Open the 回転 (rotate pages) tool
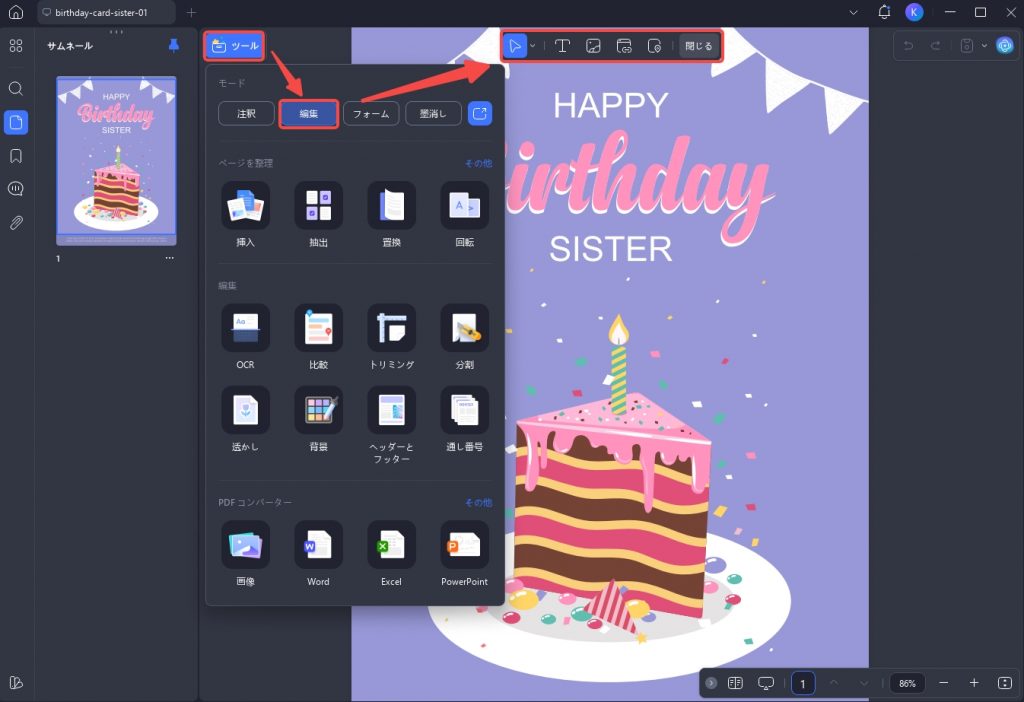Screen dimensions: 1024x702 tap(465, 215)
